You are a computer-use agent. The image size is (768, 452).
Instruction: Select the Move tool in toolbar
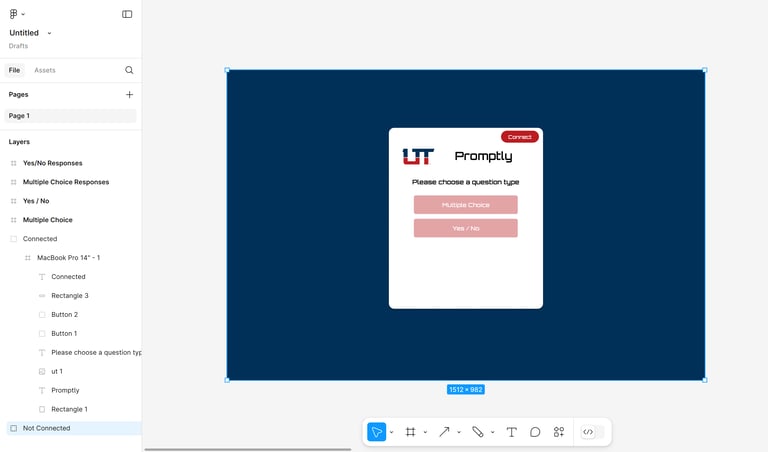(377, 432)
